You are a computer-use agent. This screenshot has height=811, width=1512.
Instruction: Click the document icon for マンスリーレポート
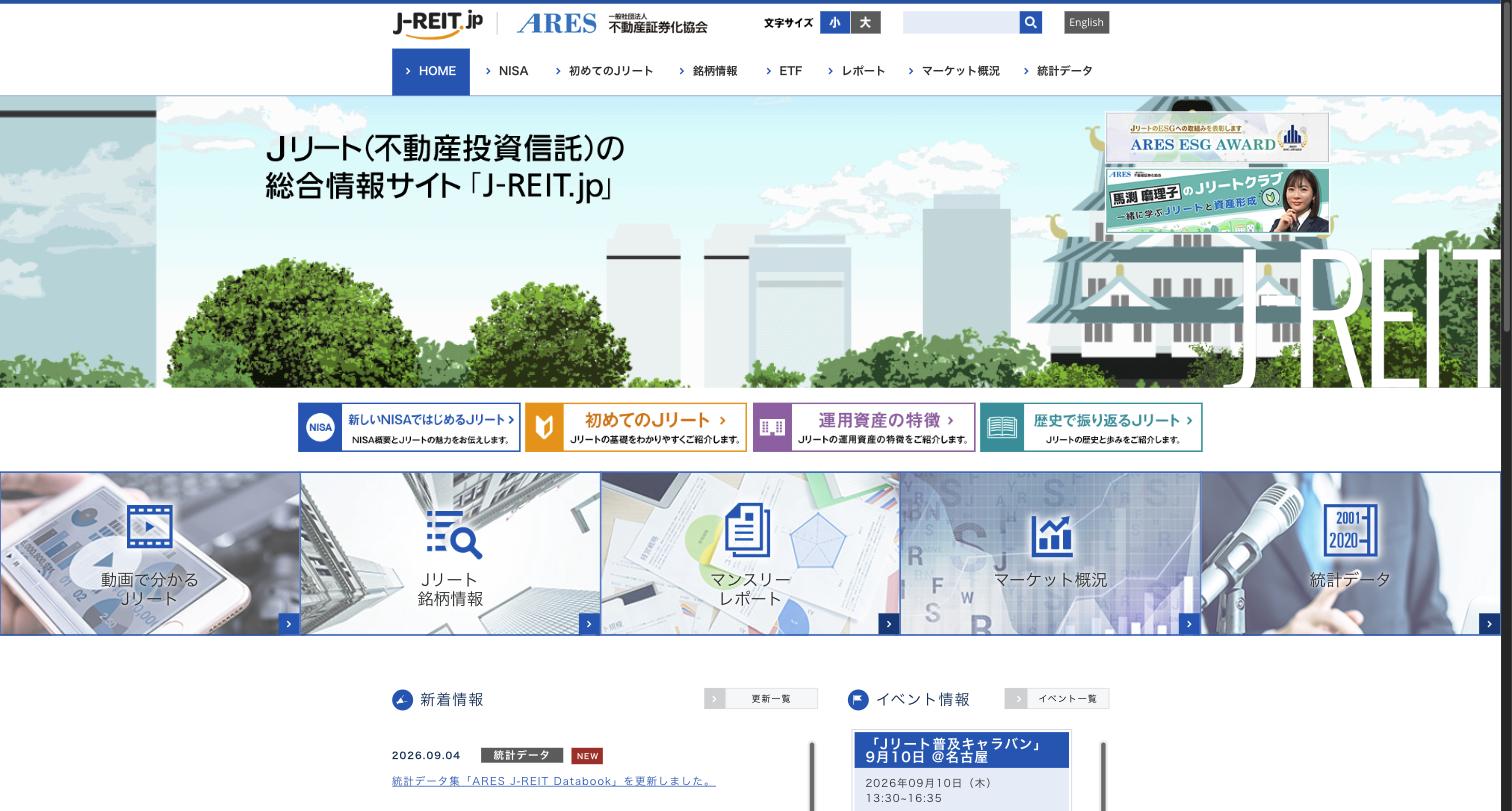pos(747,529)
